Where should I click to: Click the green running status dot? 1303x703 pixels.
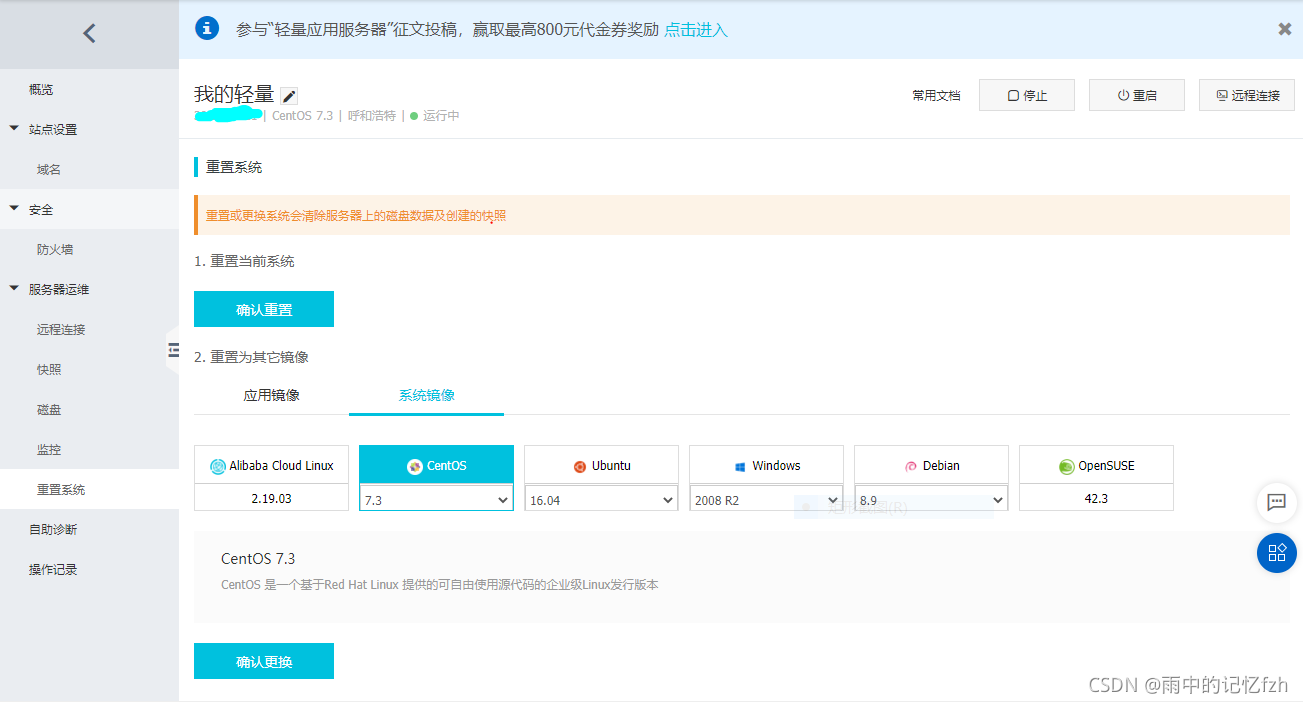tap(413, 116)
